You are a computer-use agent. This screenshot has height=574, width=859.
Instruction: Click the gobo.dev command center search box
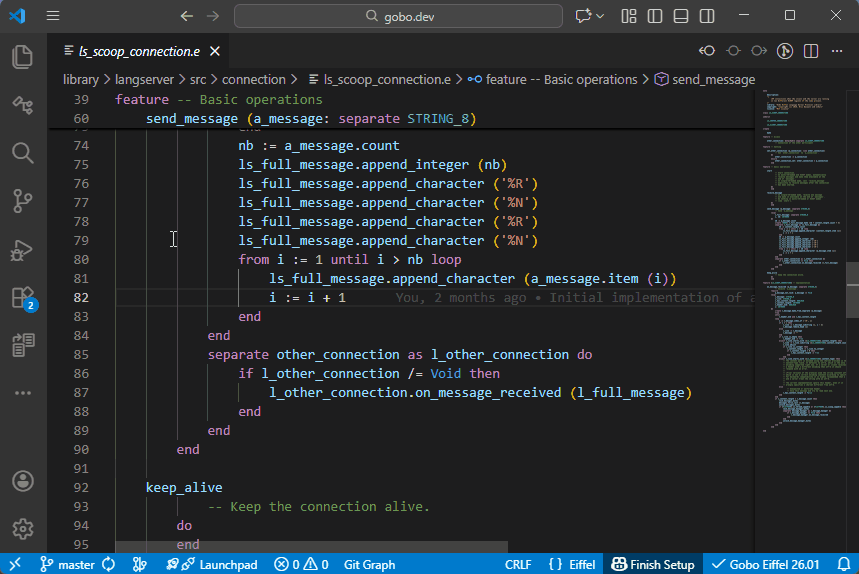[399, 16]
